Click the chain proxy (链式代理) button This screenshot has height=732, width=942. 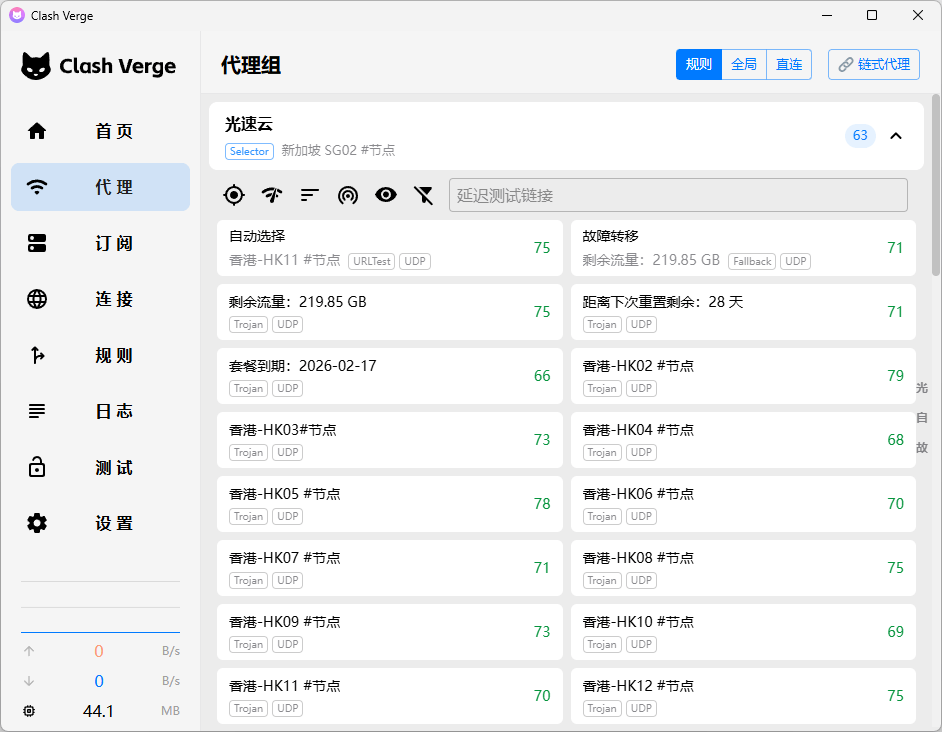874,65
